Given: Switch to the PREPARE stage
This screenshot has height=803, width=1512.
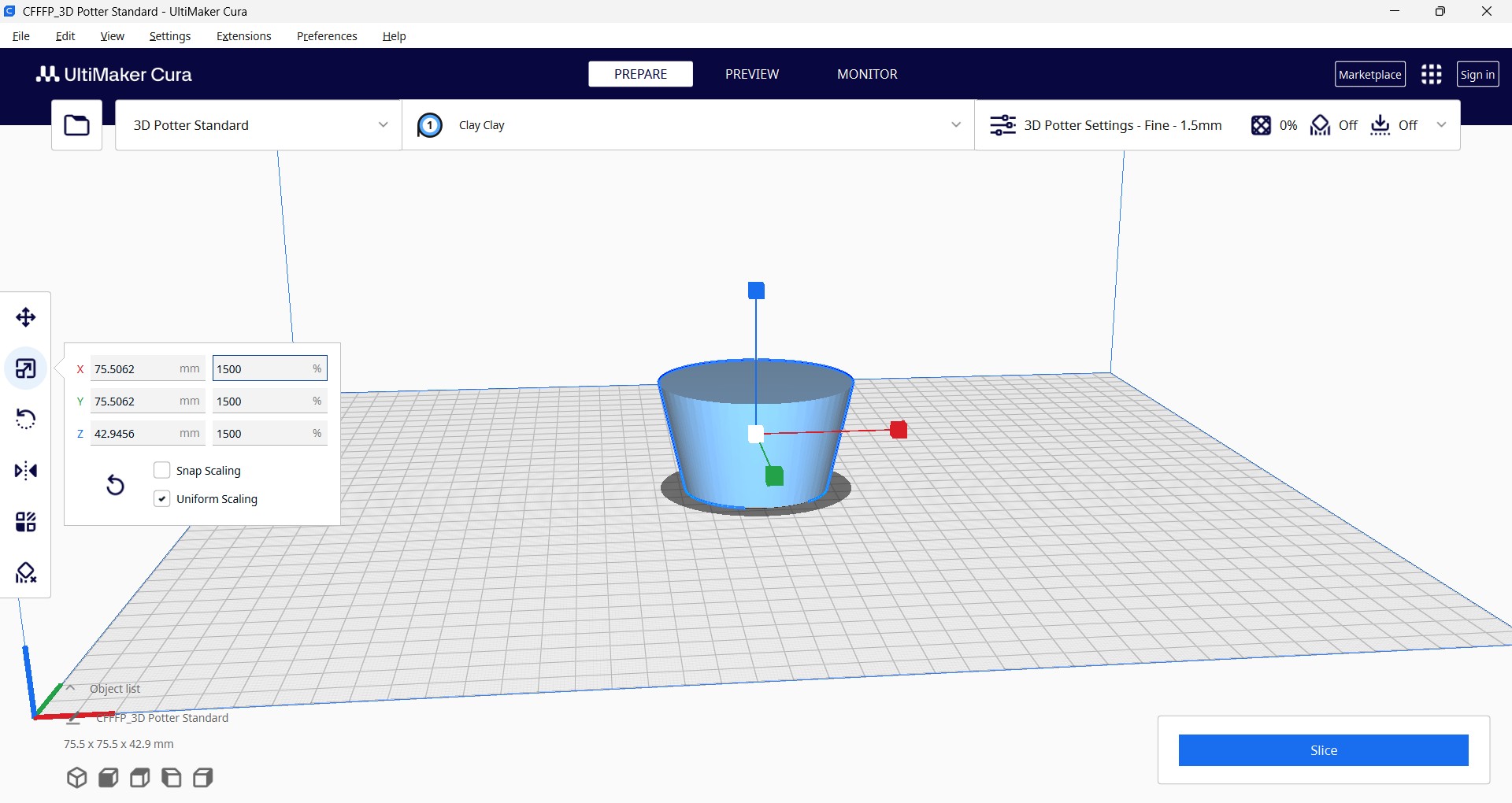Looking at the screenshot, I should (640, 74).
